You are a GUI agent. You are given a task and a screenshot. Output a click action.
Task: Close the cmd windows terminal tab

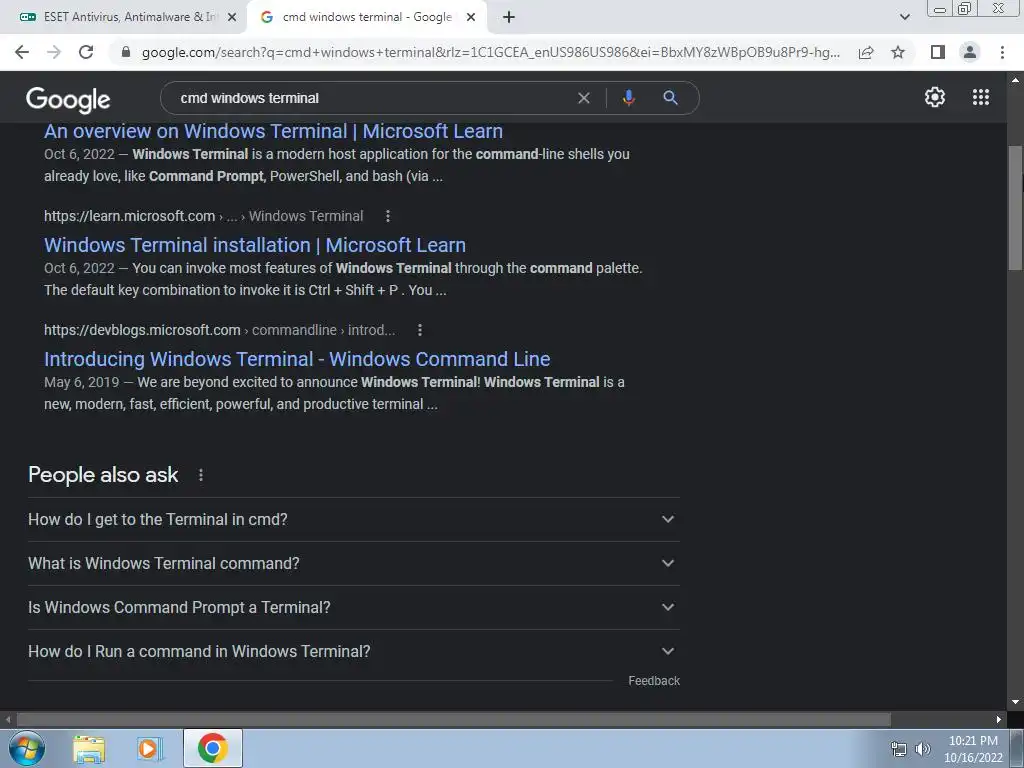[x=471, y=18]
